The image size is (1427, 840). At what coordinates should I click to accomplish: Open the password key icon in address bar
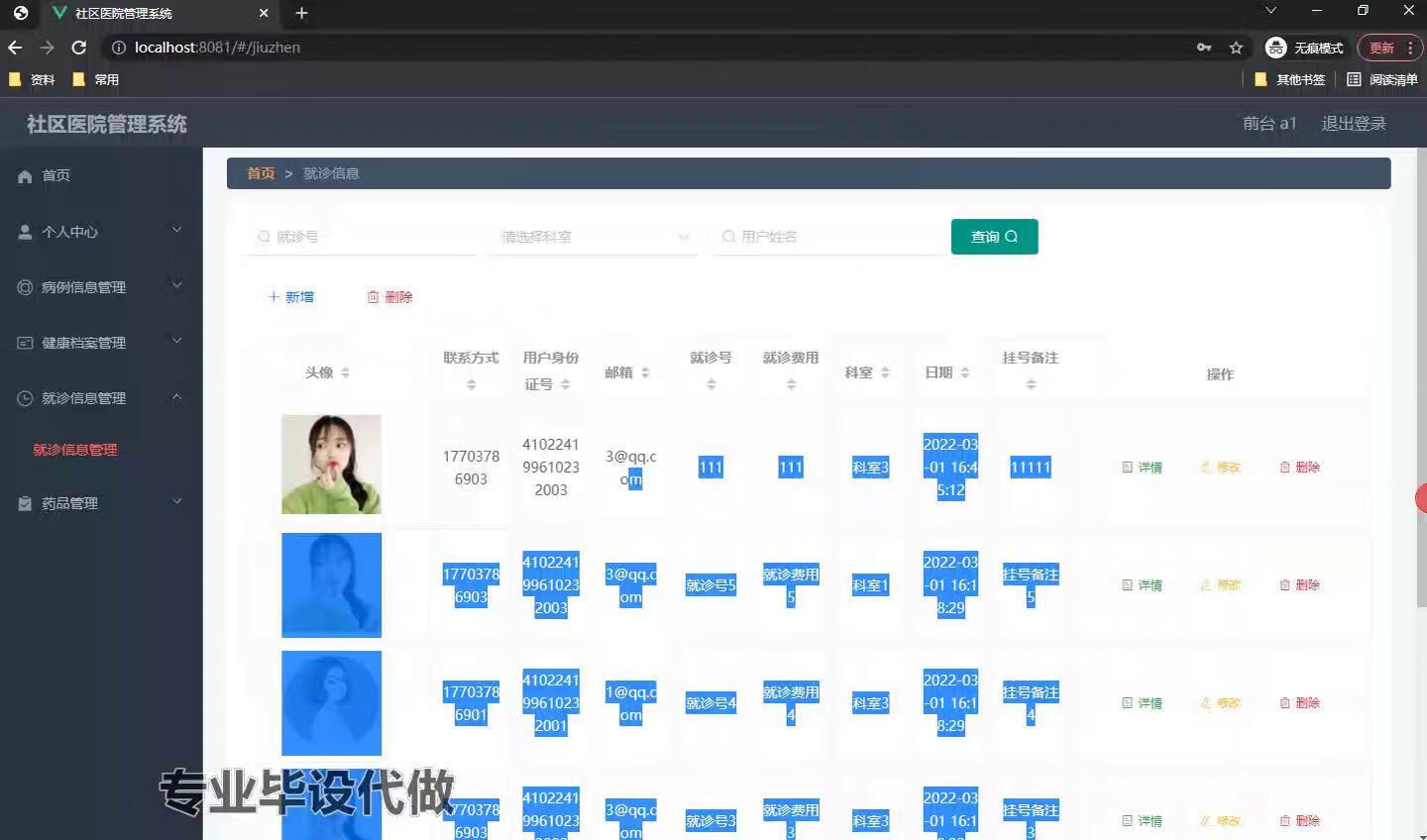click(1204, 48)
